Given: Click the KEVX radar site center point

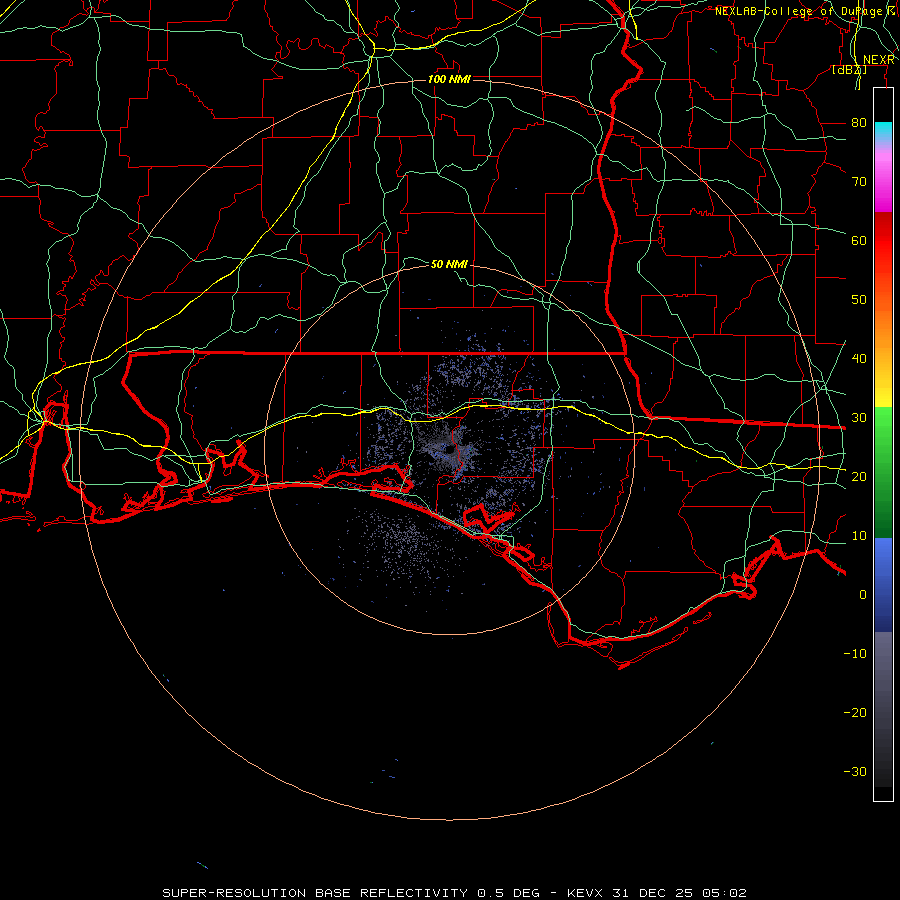Looking at the screenshot, I should (x=449, y=451).
